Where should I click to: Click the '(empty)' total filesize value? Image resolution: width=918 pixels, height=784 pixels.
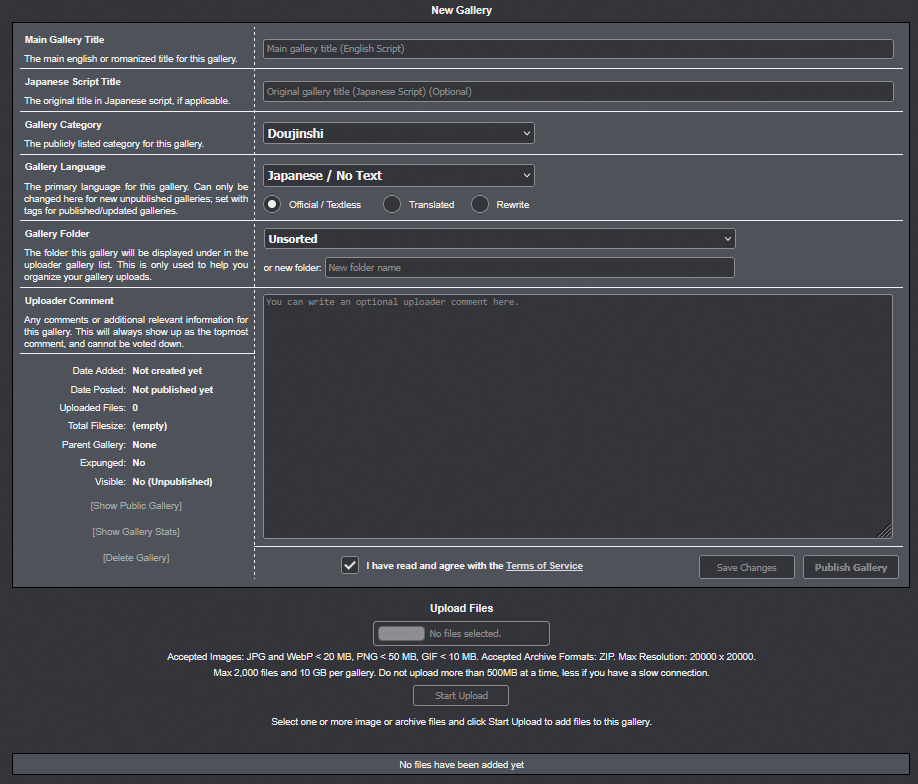(x=150, y=426)
